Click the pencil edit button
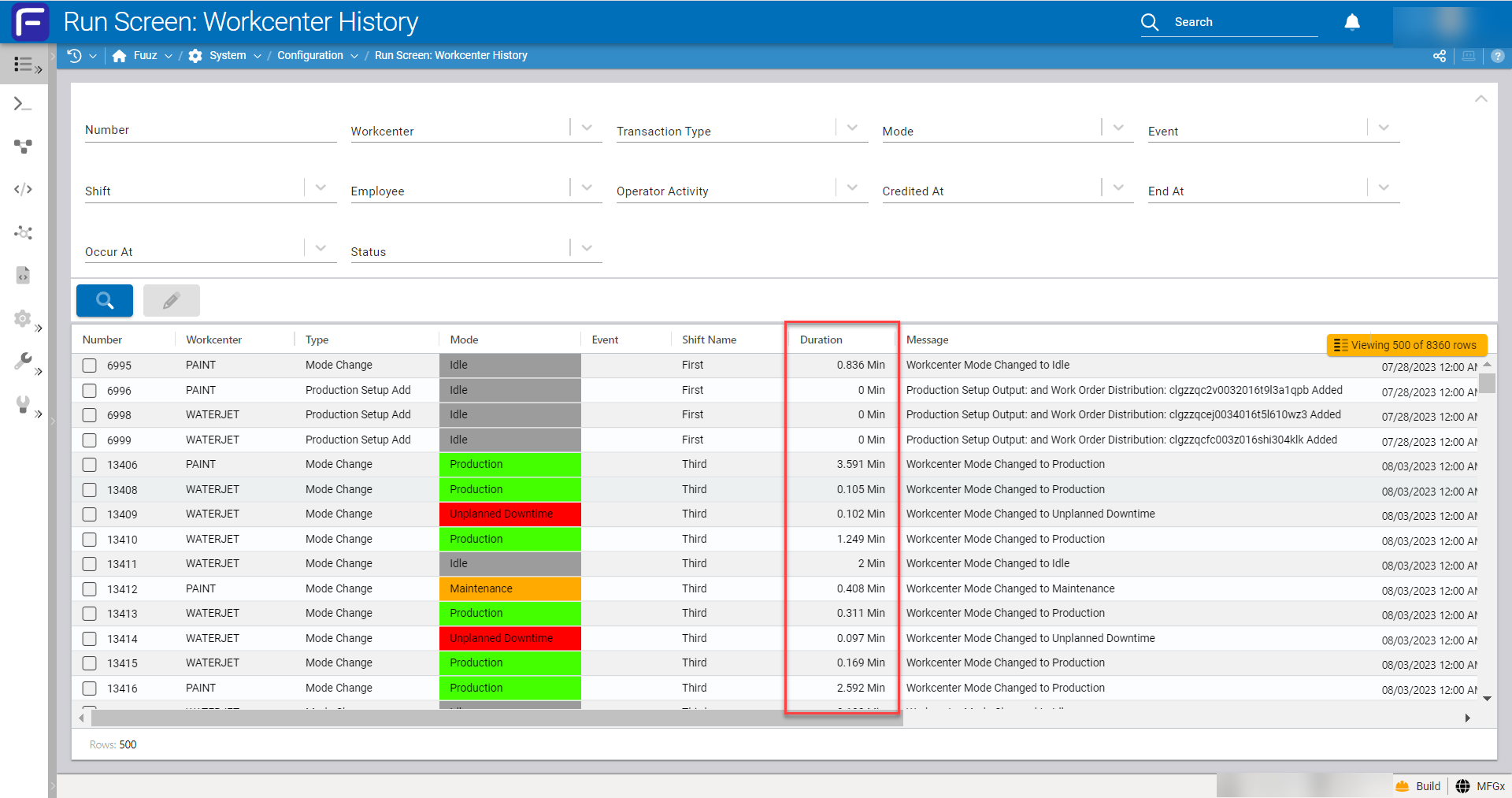This screenshot has width=1512, height=798. [172, 300]
